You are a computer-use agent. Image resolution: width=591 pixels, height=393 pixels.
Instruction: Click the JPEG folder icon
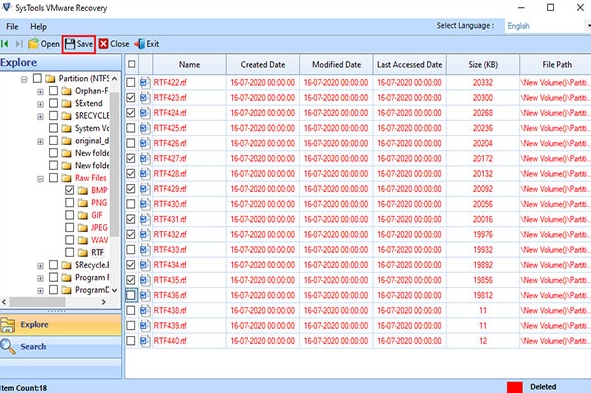point(83,228)
